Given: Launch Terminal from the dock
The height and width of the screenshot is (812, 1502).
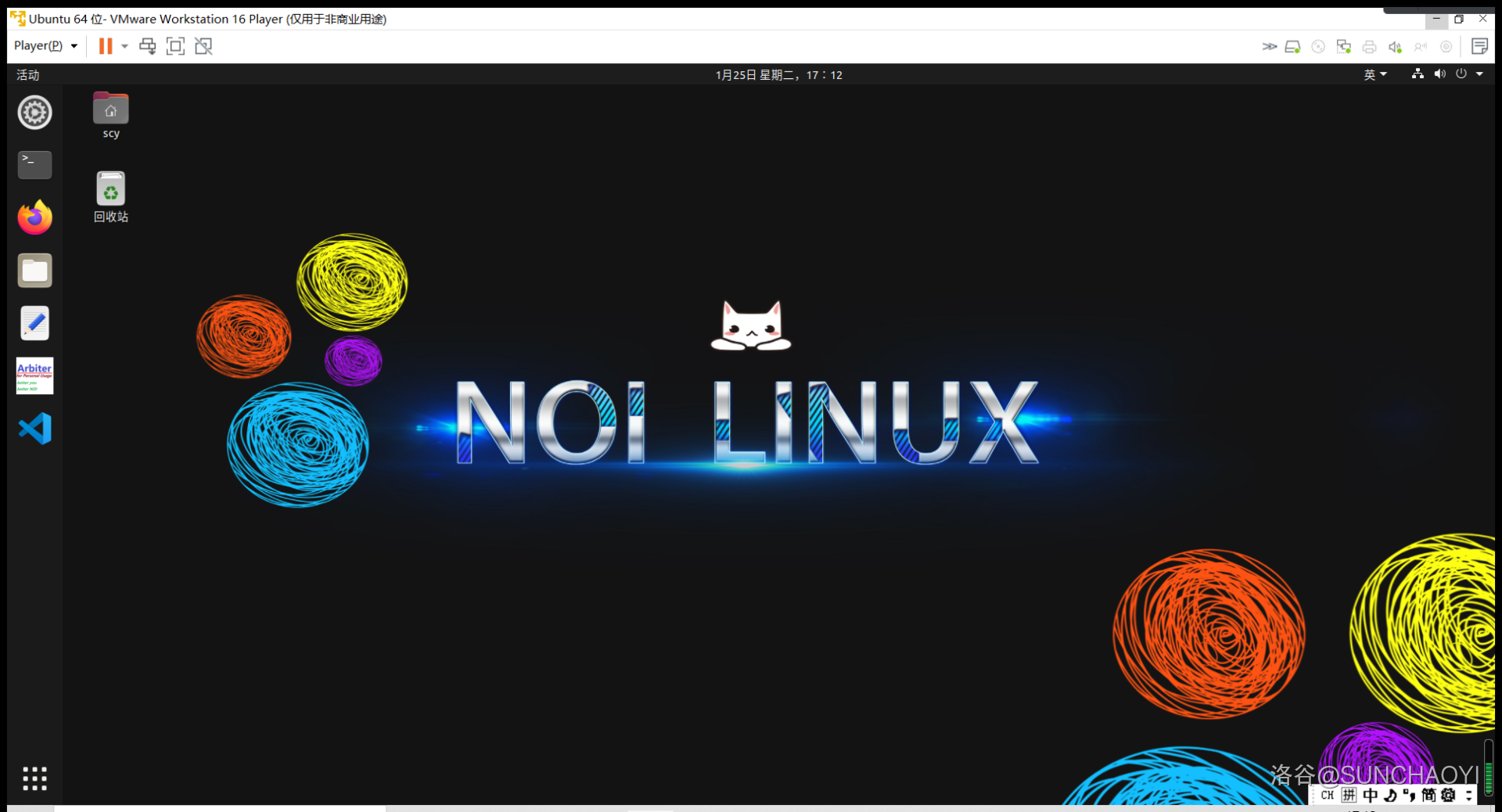Looking at the screenshot, I should coord(34,165).
